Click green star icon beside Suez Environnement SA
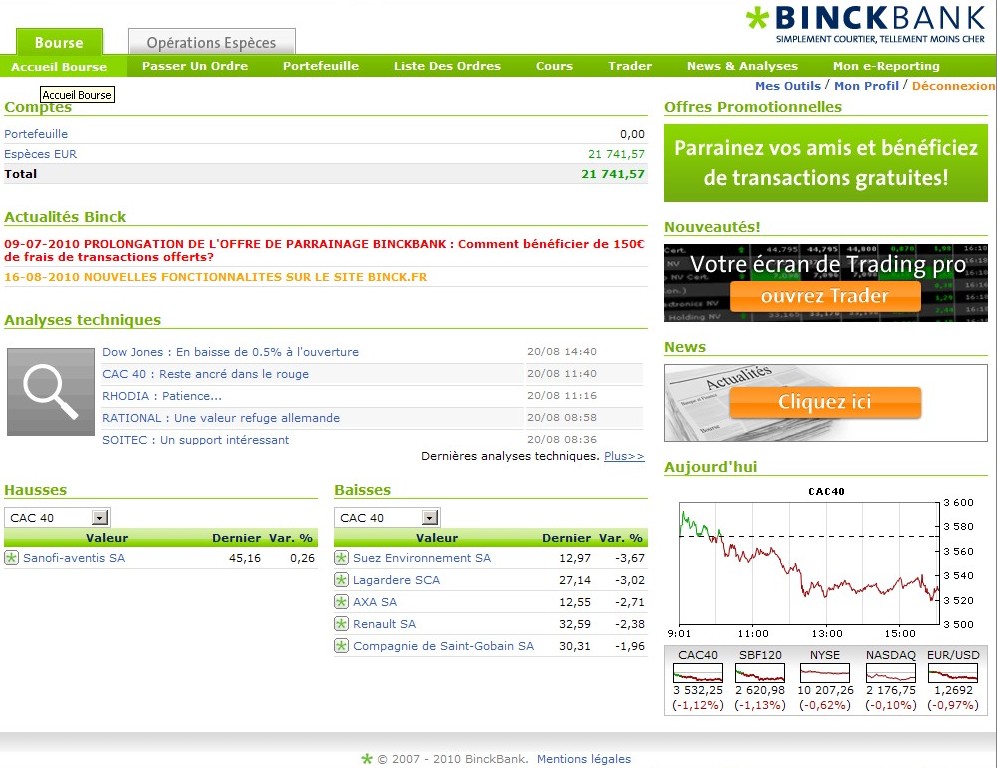 coord(341,558)
